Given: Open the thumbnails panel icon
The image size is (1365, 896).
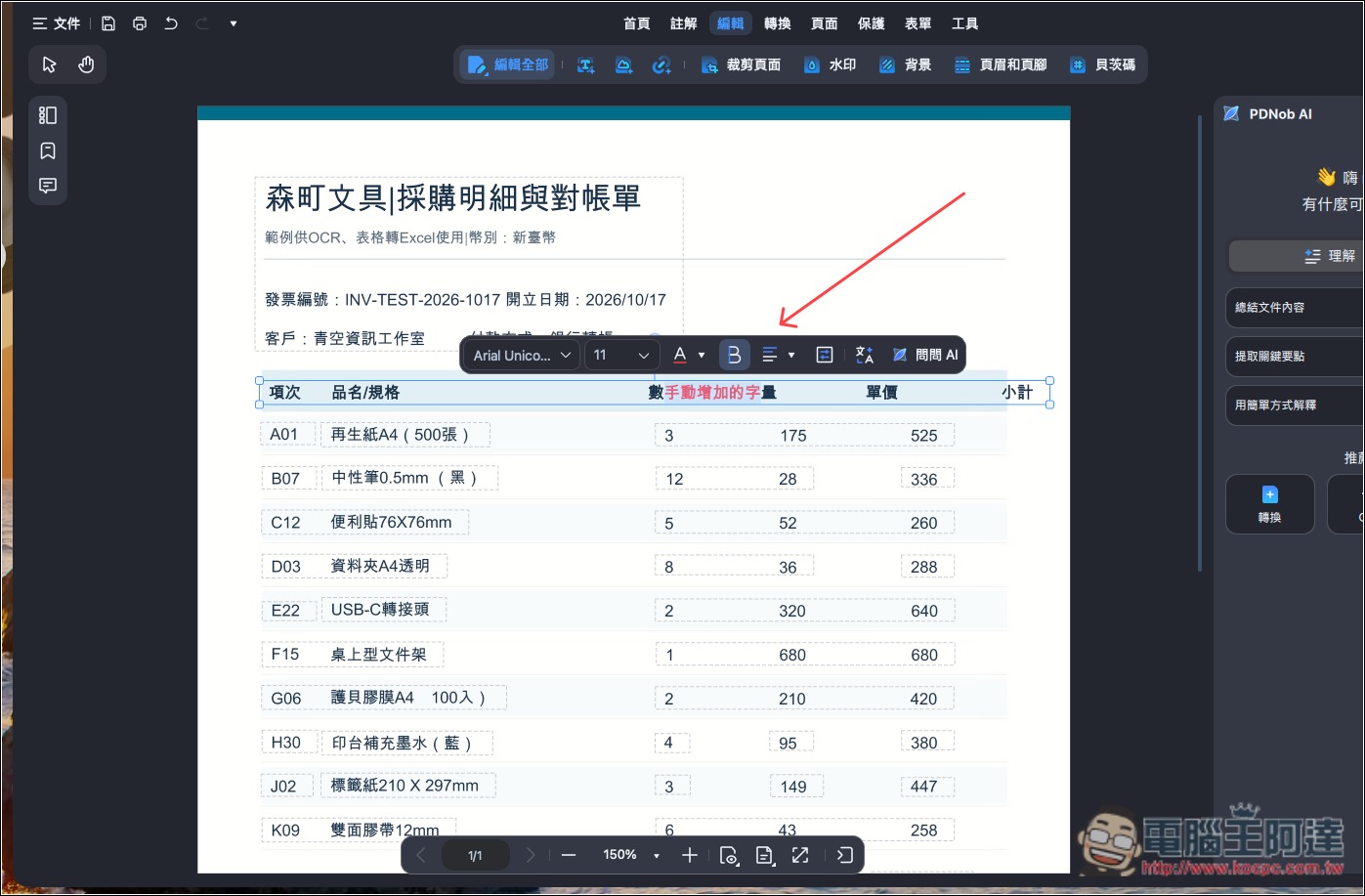Looking at the screenshot, I should pyautogui.click(x=48, y=115).
